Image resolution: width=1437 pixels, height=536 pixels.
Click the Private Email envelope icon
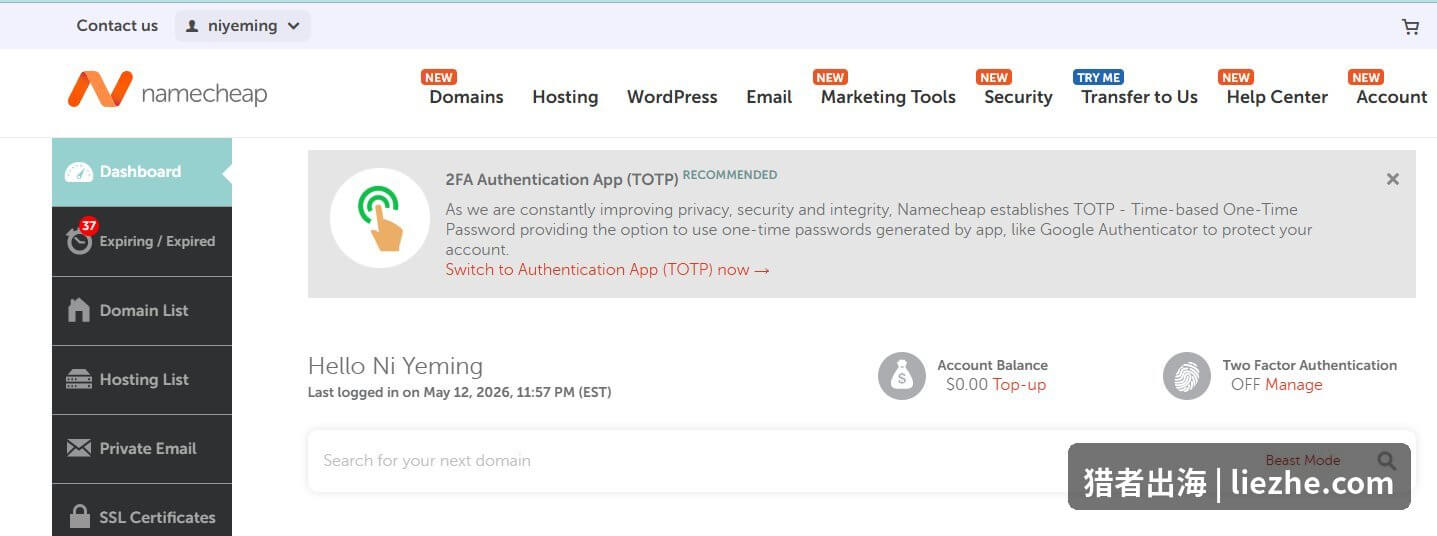79,448
